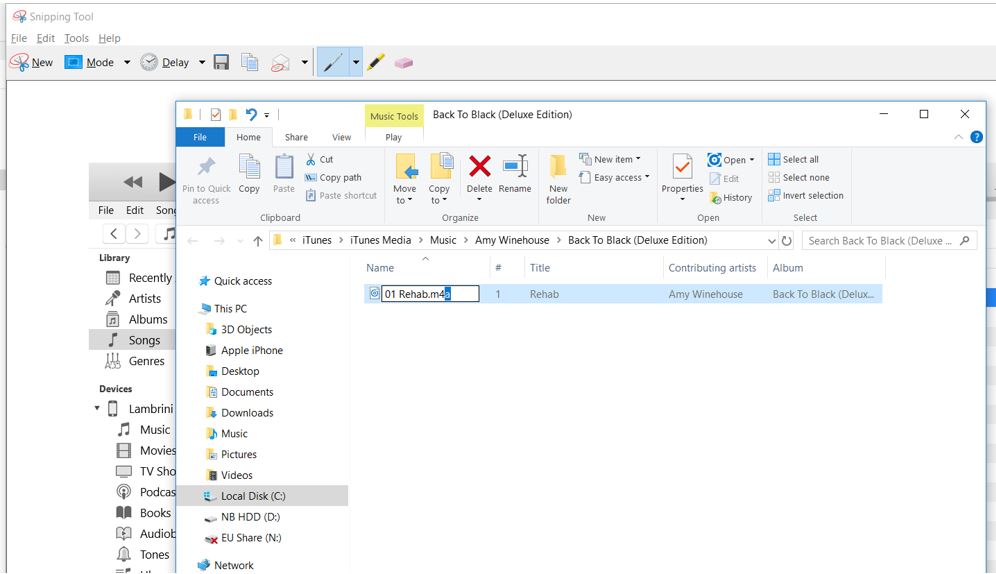Click the Copy button in Clipboard group
Viewport: 996px width, 574px height.
coord(249,174)
